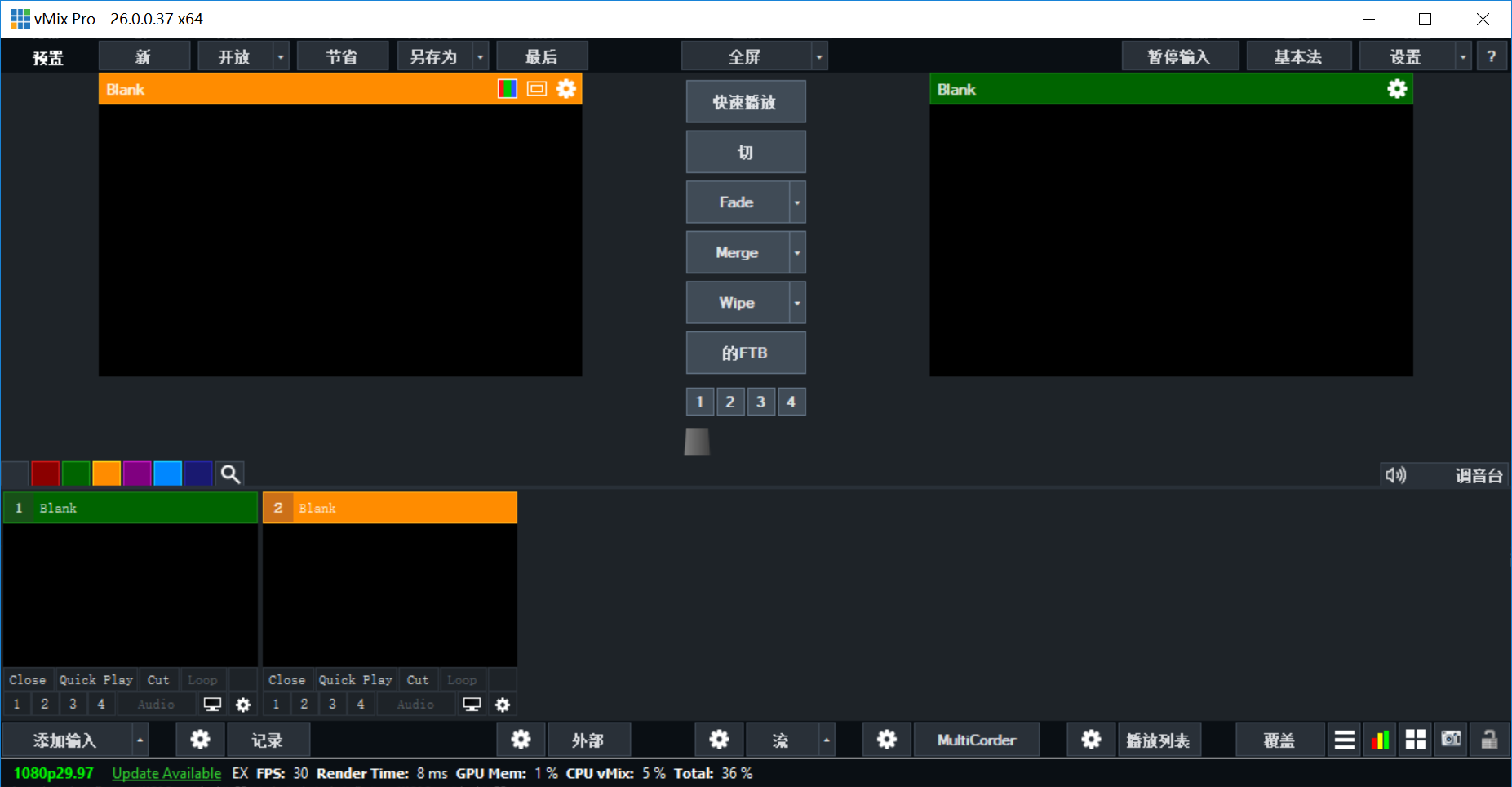1512x787 pixels.
Task: Open the Wipe transition dropdown arrow
Action: (797, 303)
